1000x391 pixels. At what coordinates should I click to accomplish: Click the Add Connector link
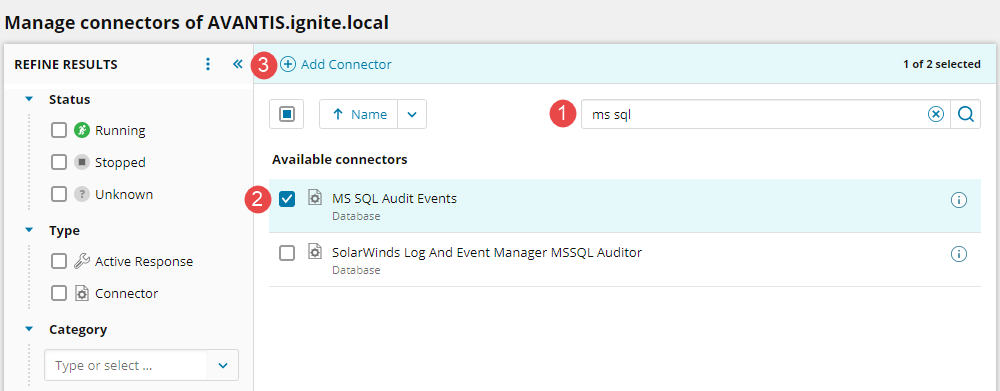coord(346,64)
